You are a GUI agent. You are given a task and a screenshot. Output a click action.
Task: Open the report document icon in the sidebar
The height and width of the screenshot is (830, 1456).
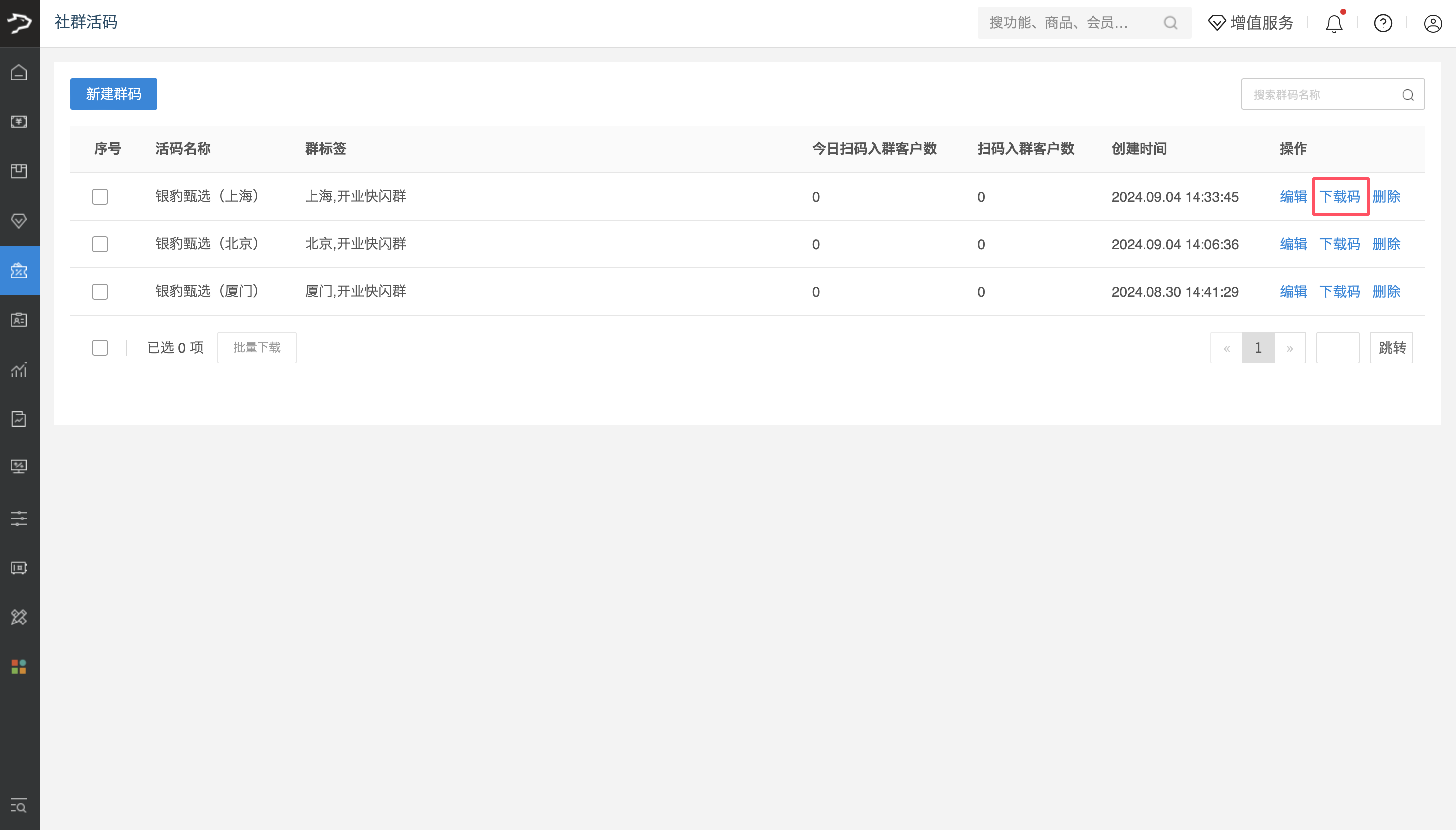point(19,419)
